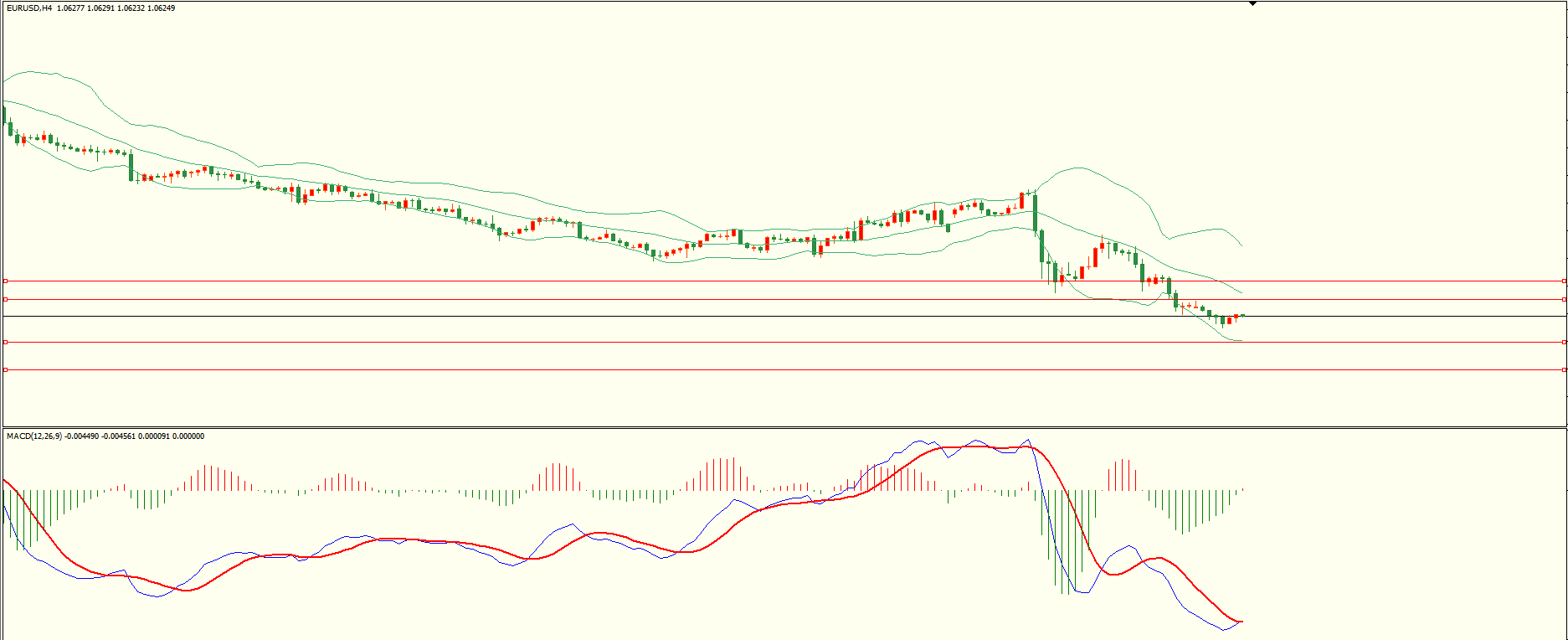Select left handle of the lowest red line

[x=5, y=369]
